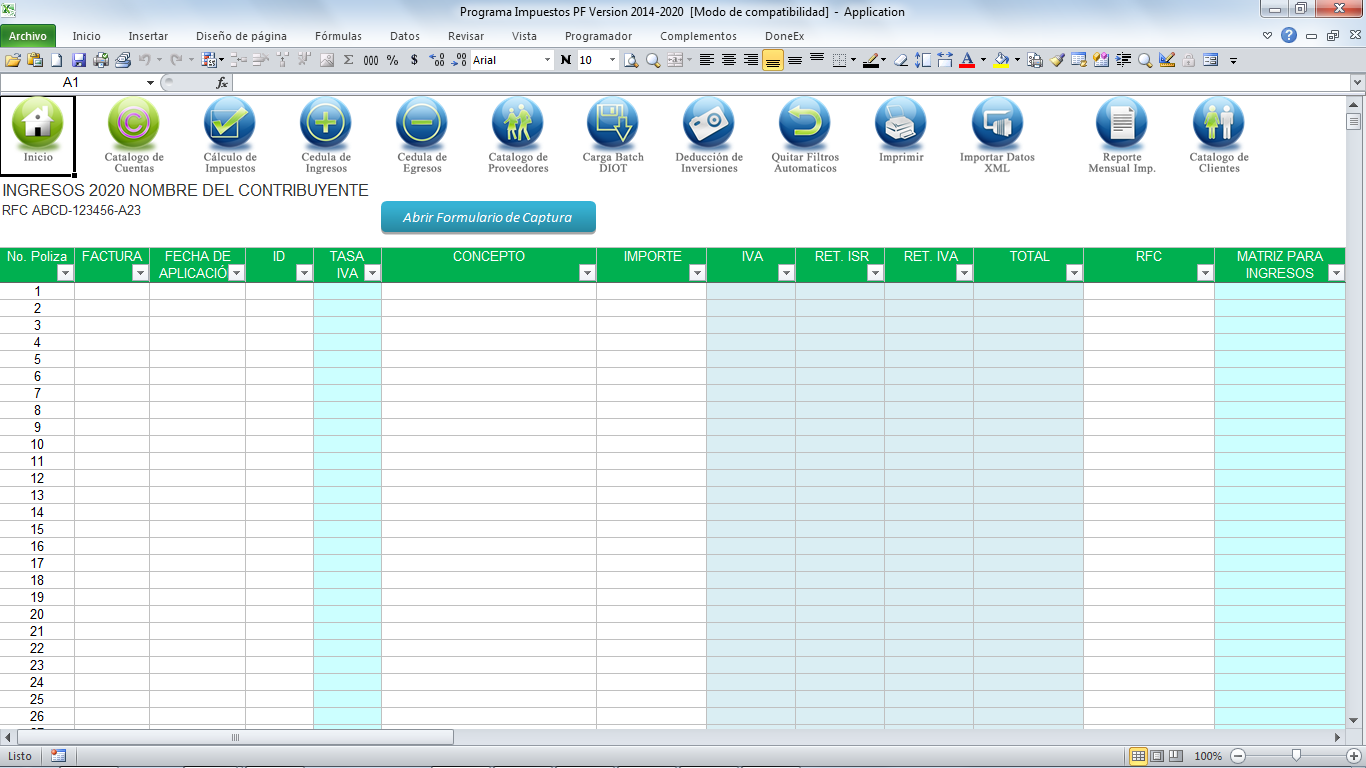Switch to the Programador tab

click(x=598, y=36)
